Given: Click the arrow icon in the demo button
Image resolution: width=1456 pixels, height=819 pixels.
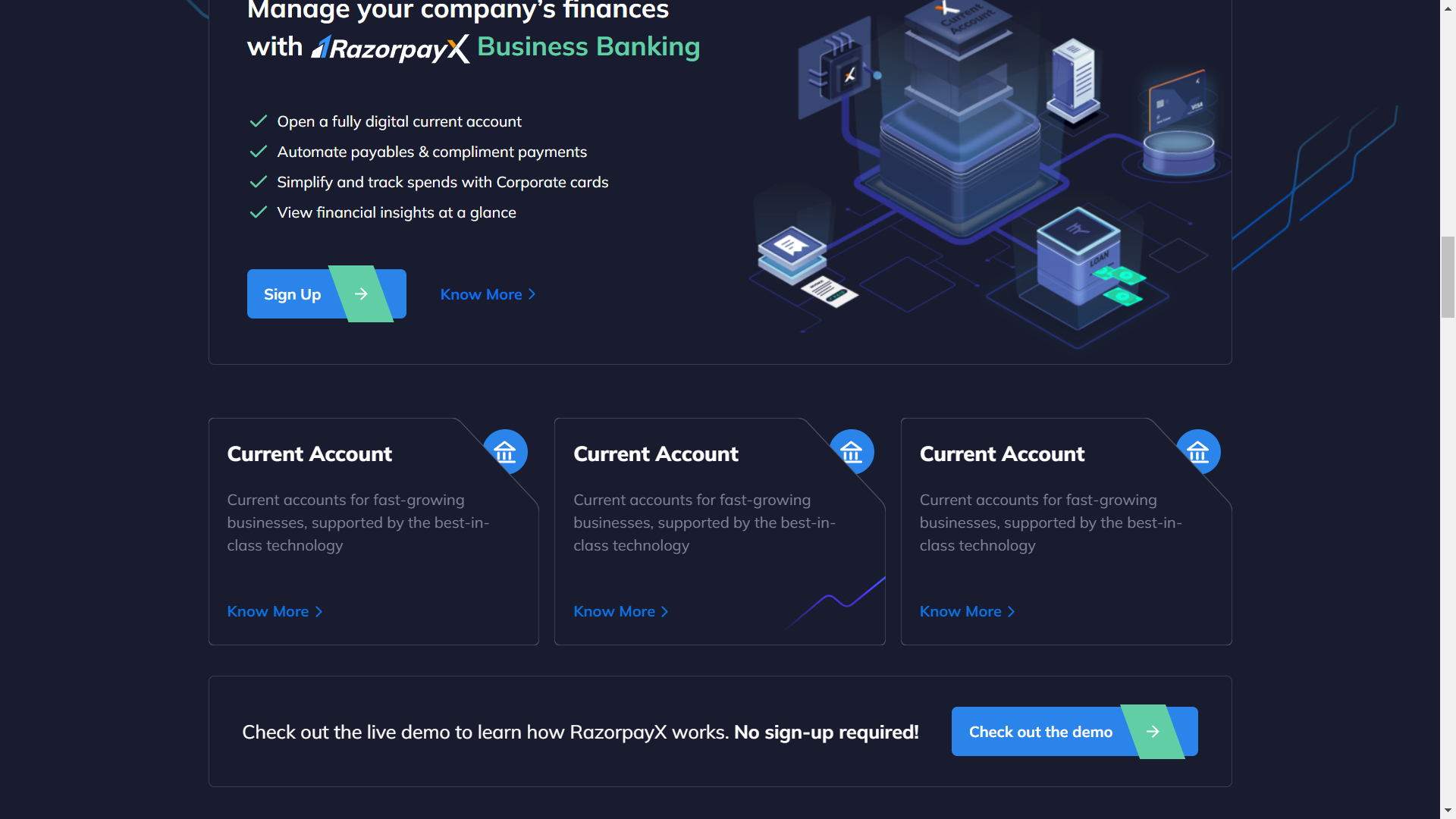Looking at the screenshot, I should coord(1152,731).
